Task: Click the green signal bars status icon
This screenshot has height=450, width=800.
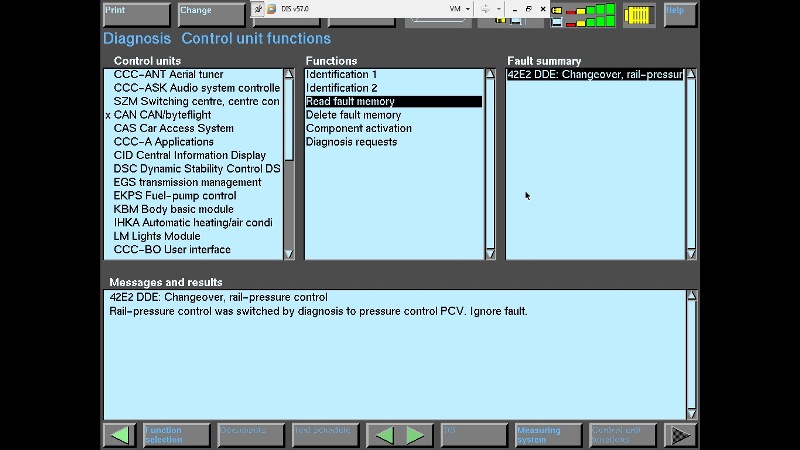Action: [589, 14]
